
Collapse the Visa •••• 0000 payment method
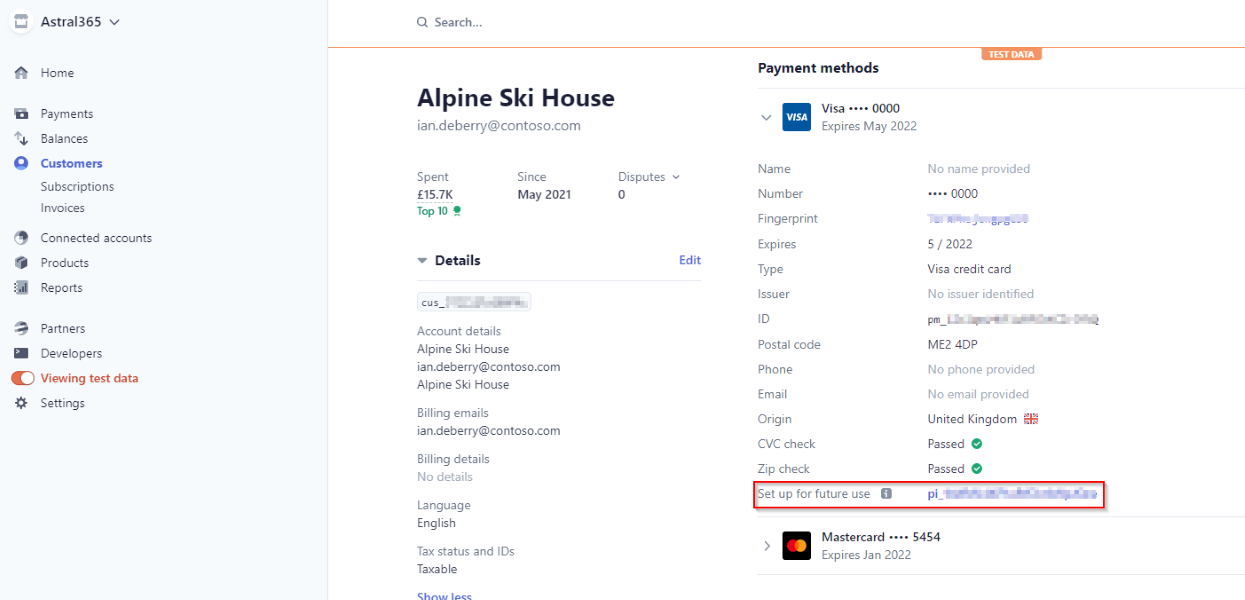tap(766, 117)
